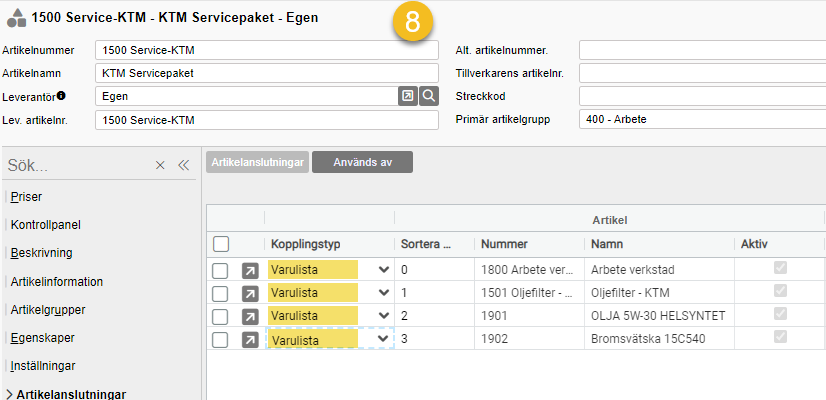Image resolution: width=826 pixels, height=400 pixels.
Task: Click number cell 1501 Oljefilter
Action: point(529,292)
